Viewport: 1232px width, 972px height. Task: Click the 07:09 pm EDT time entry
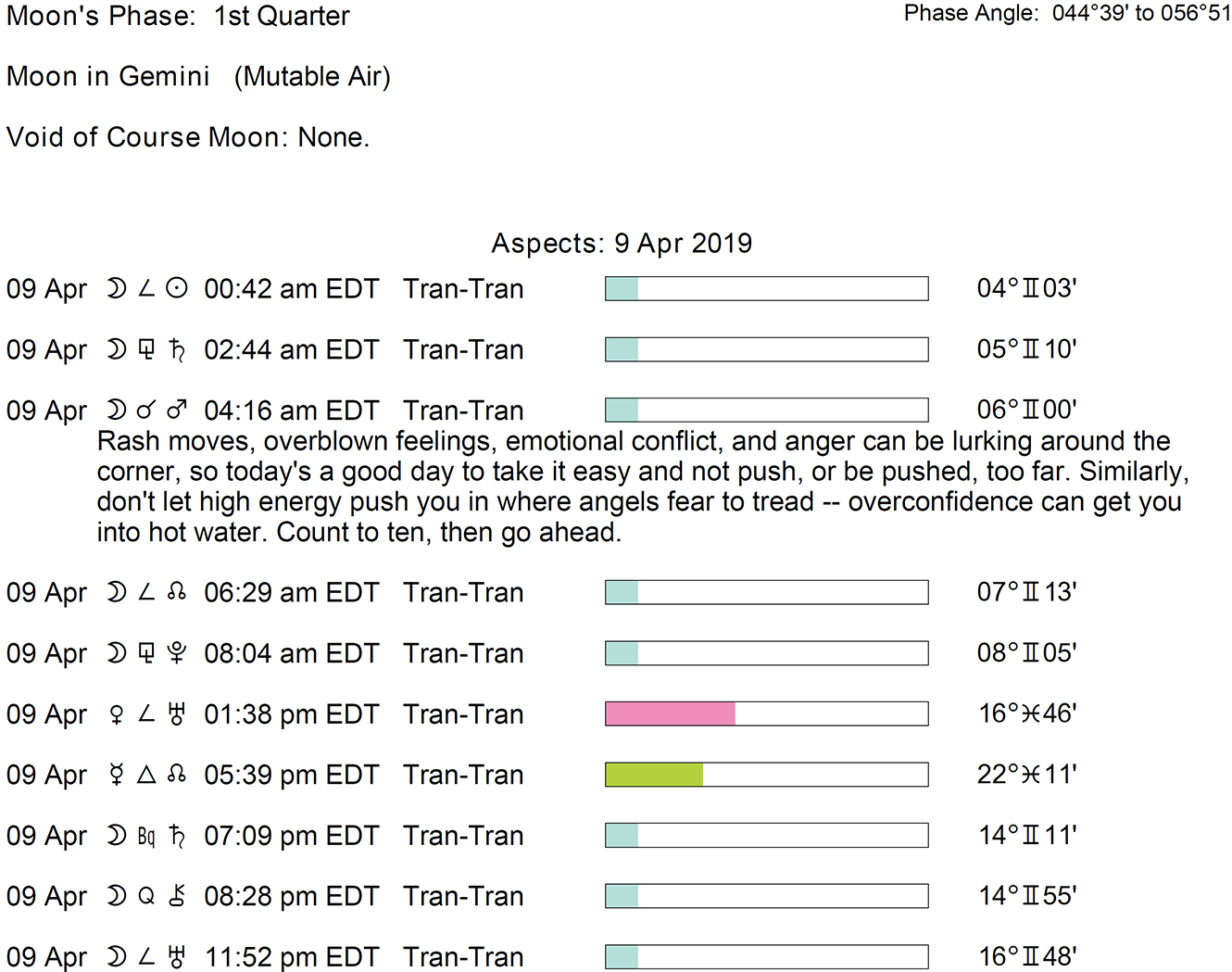(x=291, y=836)
